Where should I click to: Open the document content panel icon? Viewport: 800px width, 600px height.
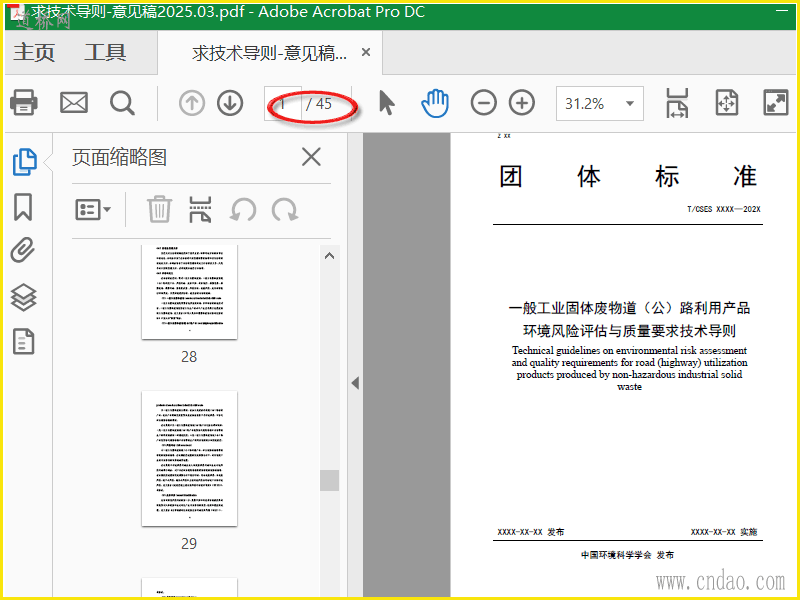23,341
